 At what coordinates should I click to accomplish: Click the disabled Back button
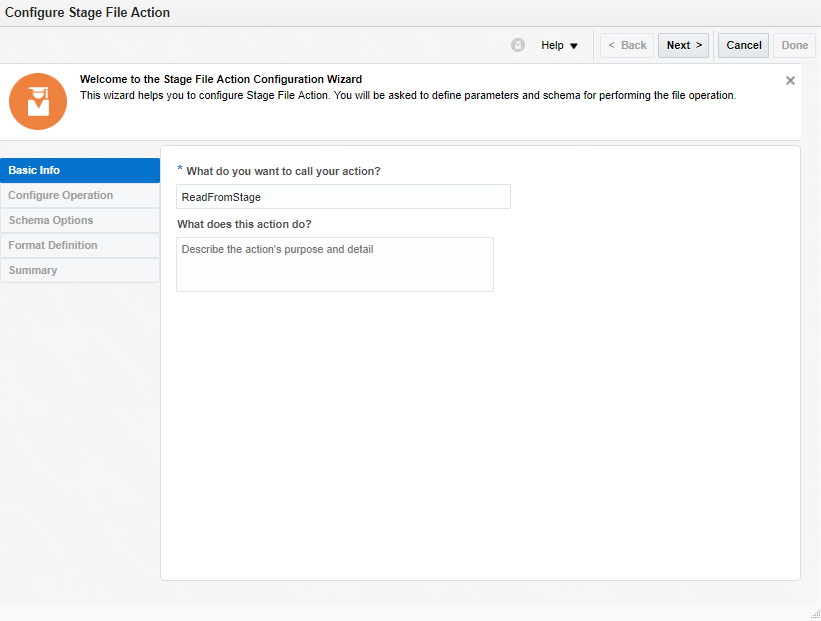627,45
